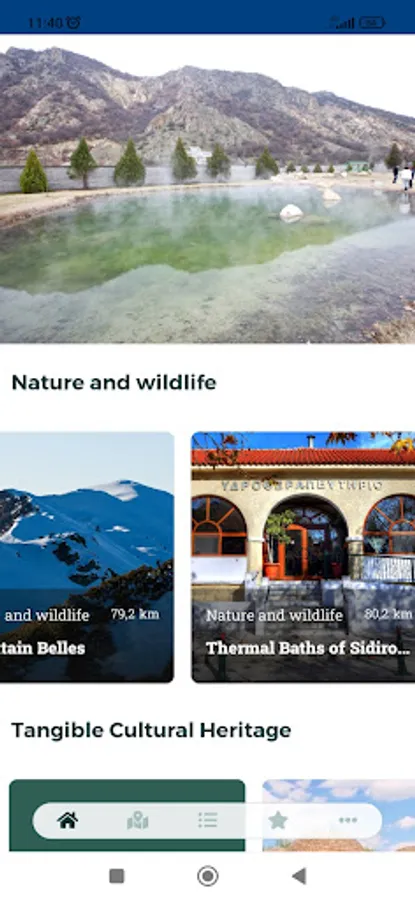Tap the Thermal Baths card category label
The height and width of the screenshot is (900, 415).
[x=274, y=615]
